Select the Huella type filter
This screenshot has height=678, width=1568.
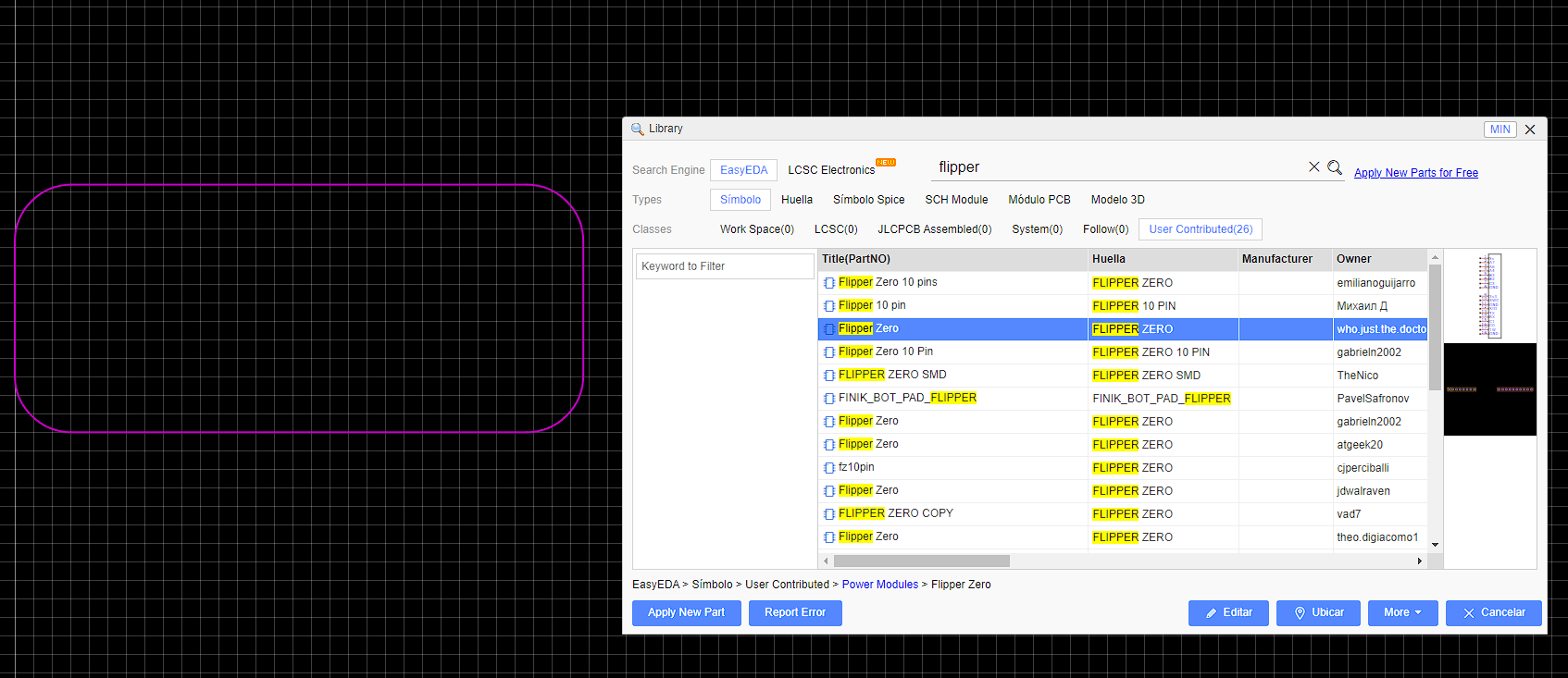tap(796, 200)
